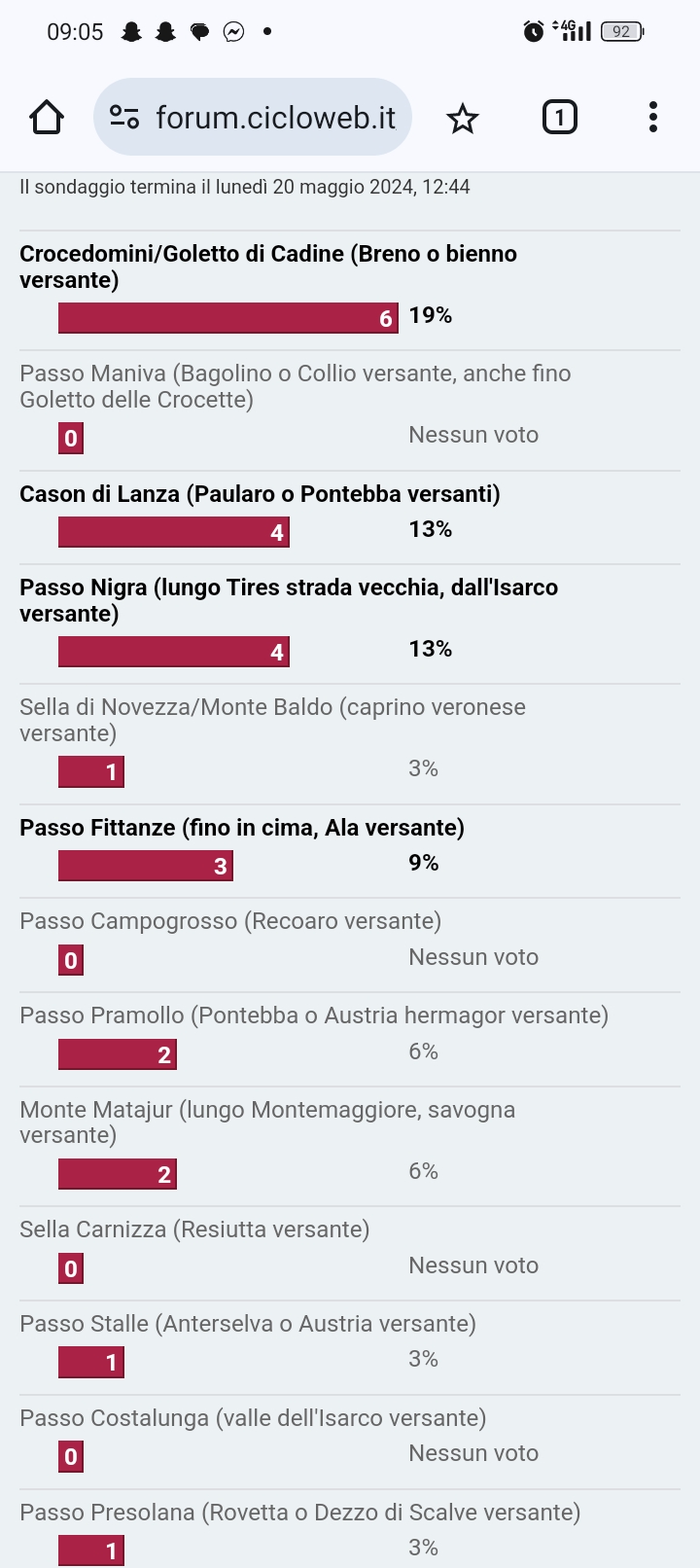Tap the 4G signal strength icon
The height and width of the screenshot is (1568, 700).
(x=573, y=31)
